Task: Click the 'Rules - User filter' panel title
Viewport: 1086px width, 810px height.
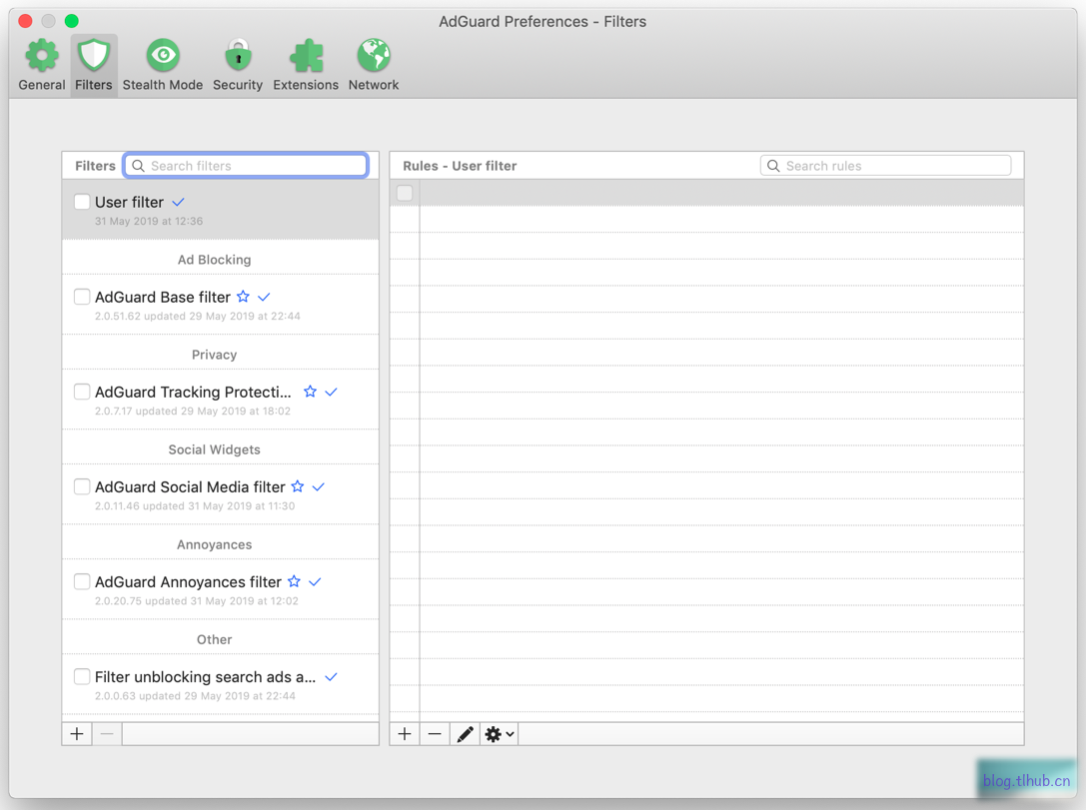Action: pyautogui.click(x=460, y=166)
